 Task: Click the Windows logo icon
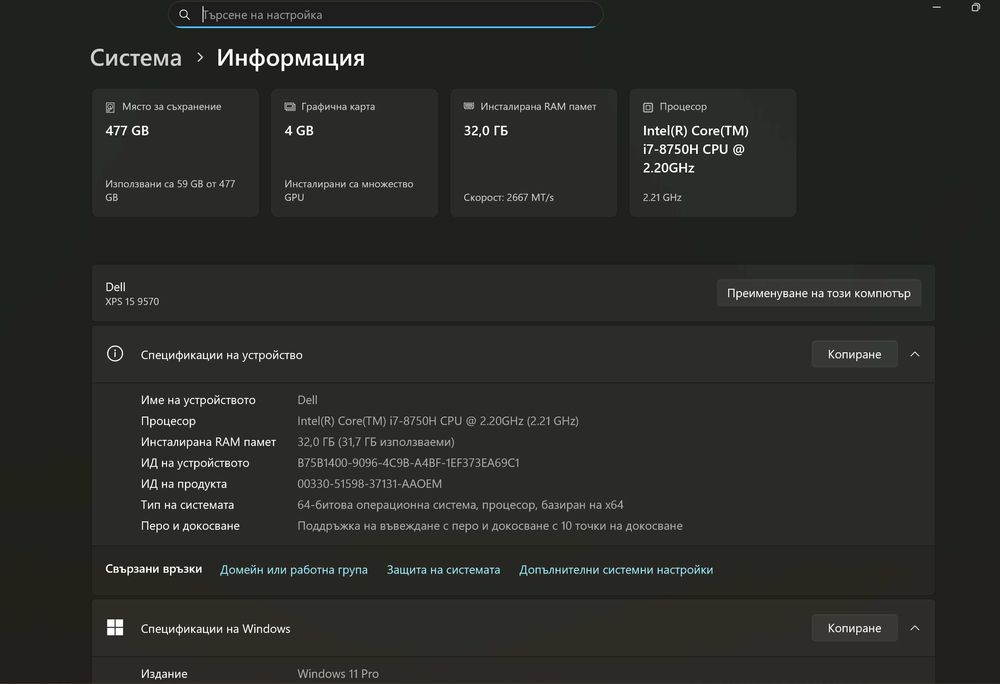coord(115,627)
